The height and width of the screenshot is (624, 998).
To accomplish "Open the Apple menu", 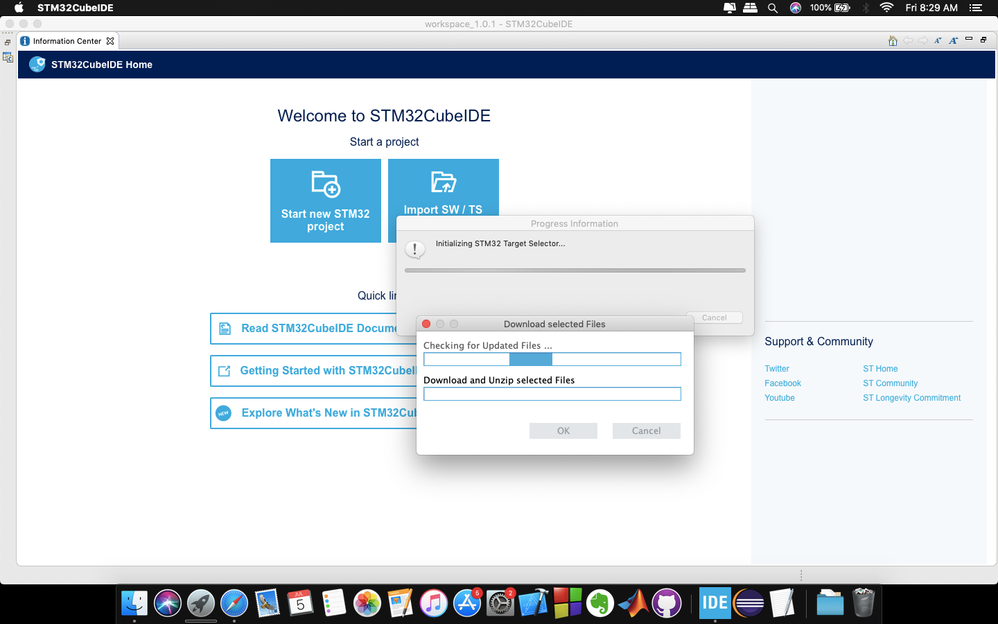I will (18, 8).
